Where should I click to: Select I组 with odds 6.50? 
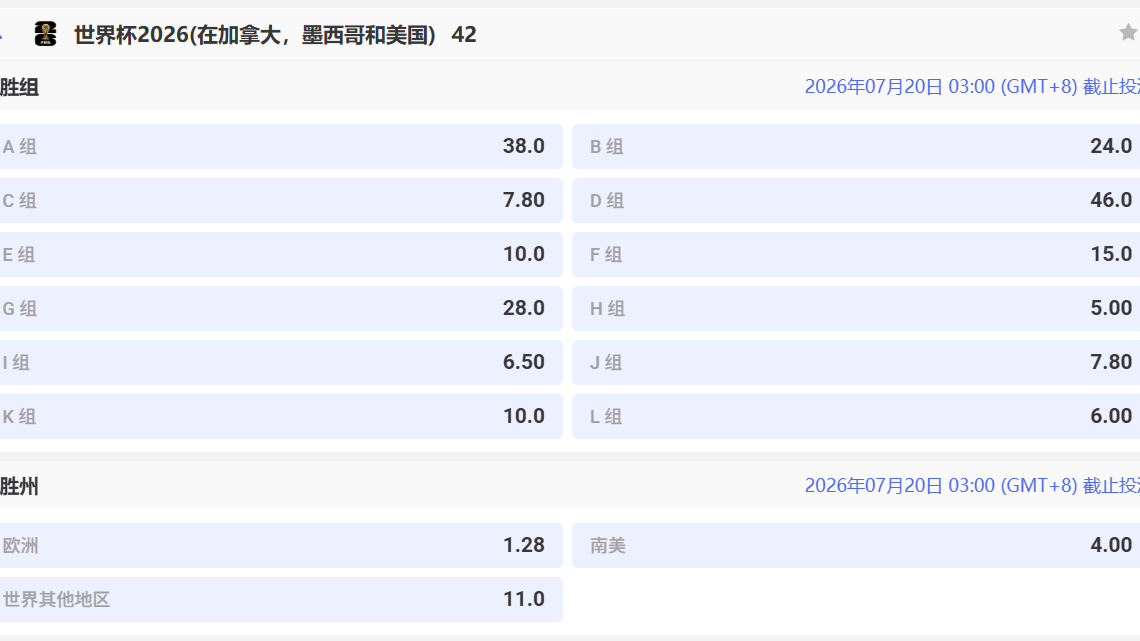(x=280, y=362)
